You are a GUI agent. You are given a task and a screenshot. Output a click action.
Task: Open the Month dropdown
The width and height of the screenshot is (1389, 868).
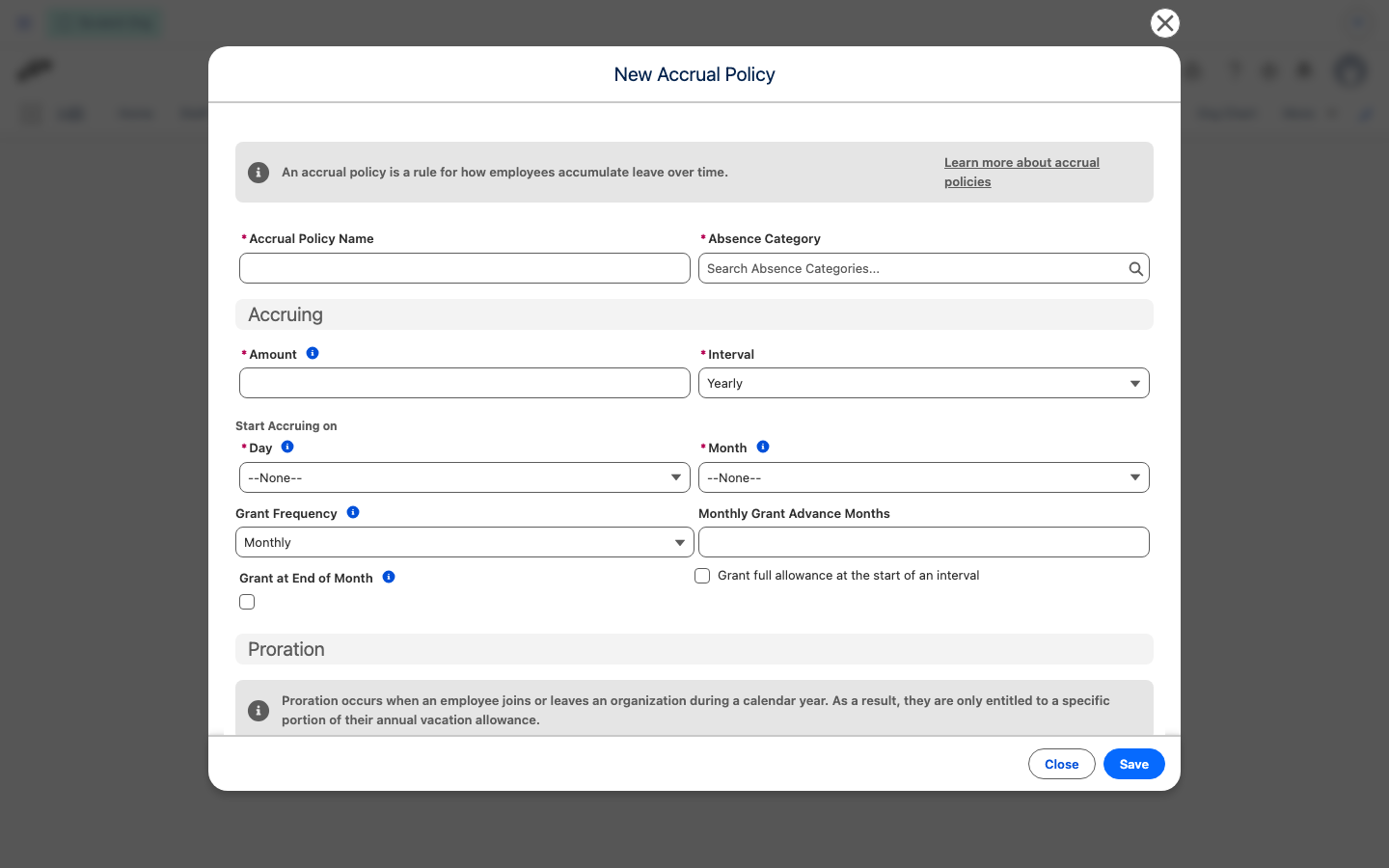pos(924,477)
